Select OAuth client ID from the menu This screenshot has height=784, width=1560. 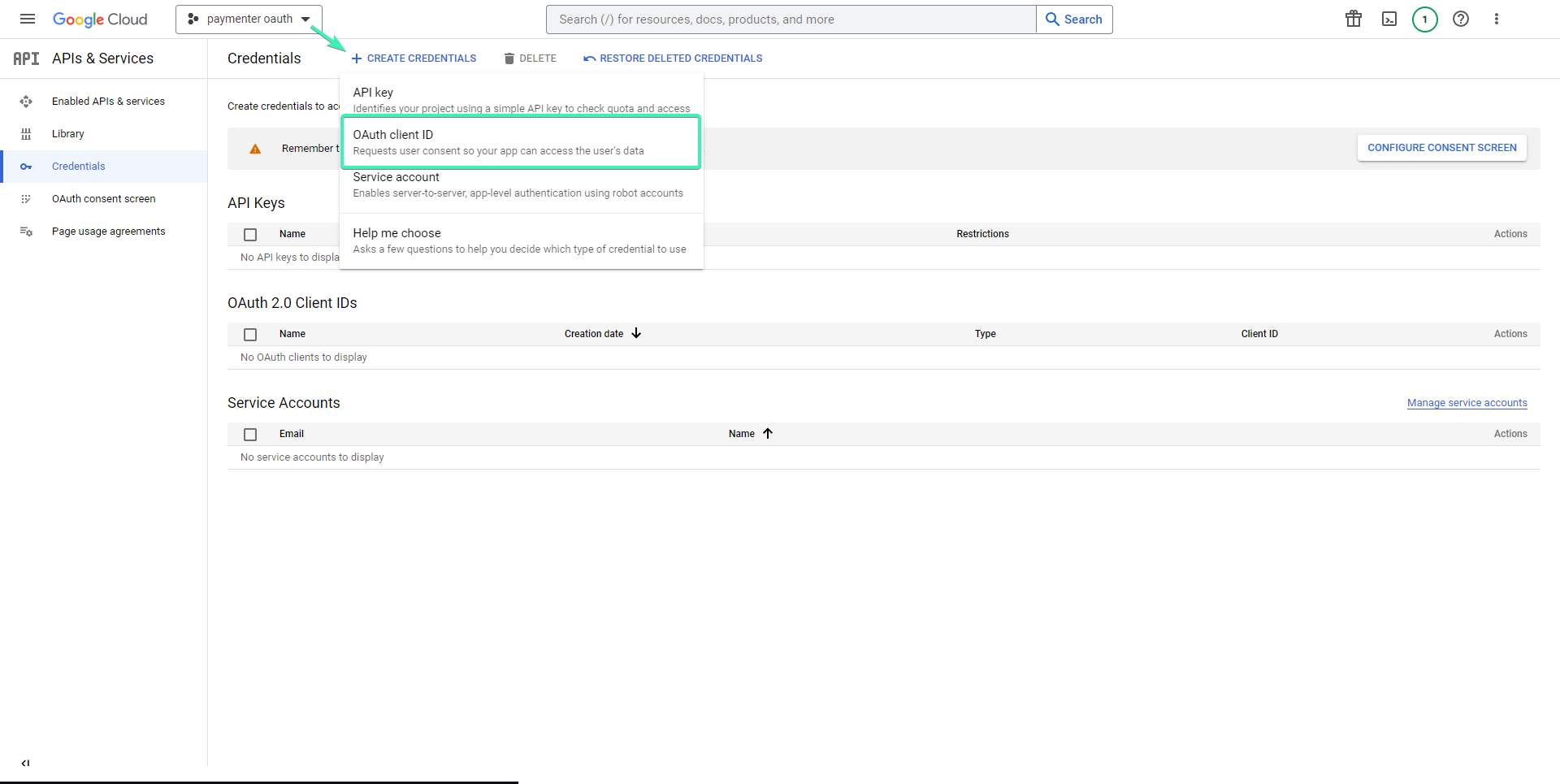tap(521, 141)
